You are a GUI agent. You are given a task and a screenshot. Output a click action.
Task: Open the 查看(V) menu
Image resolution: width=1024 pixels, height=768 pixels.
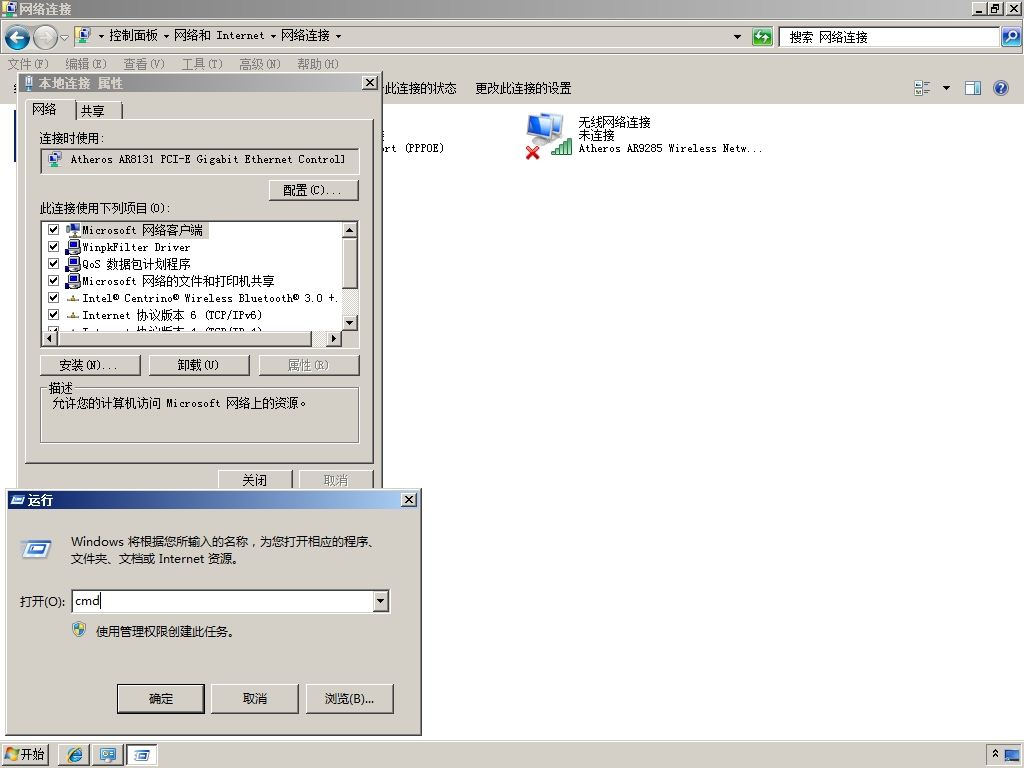coord(144,64)
